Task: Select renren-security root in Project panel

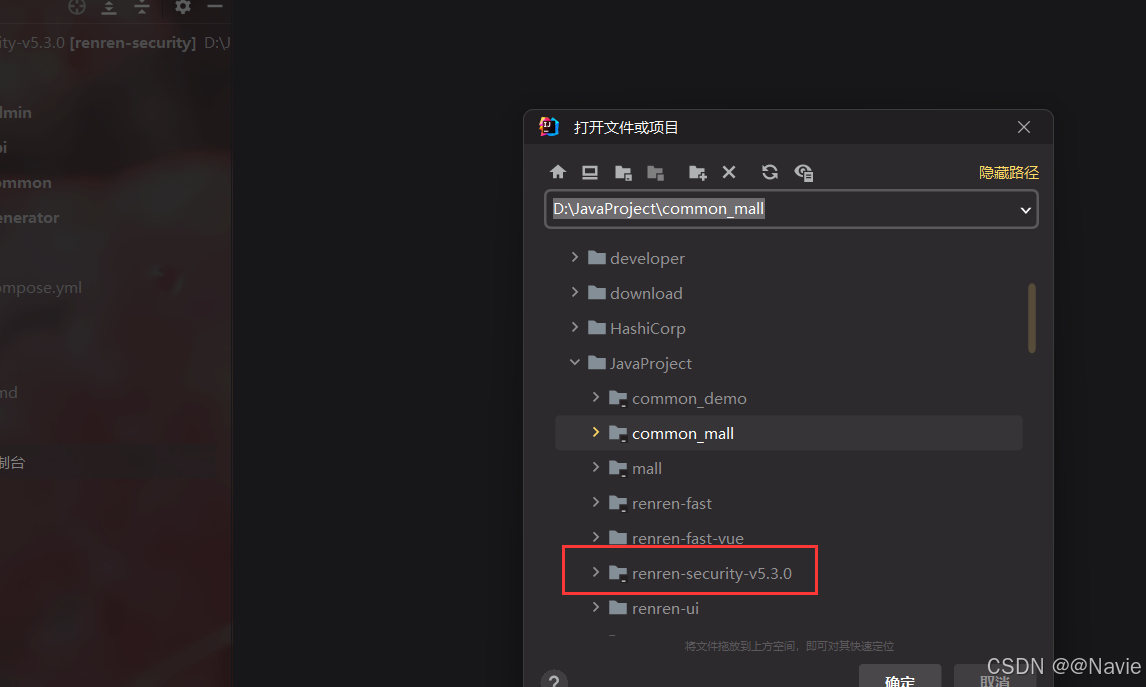Action: [x=115, y=43]
